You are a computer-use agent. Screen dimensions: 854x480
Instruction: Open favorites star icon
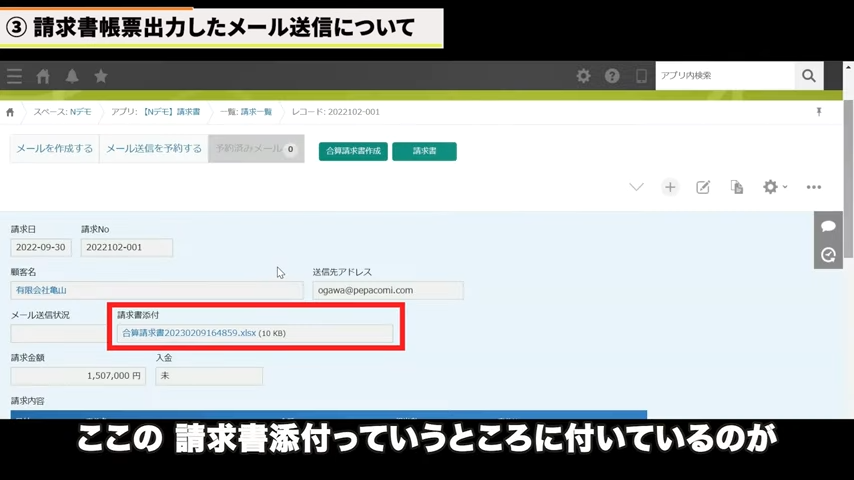[x=101, y=76]
